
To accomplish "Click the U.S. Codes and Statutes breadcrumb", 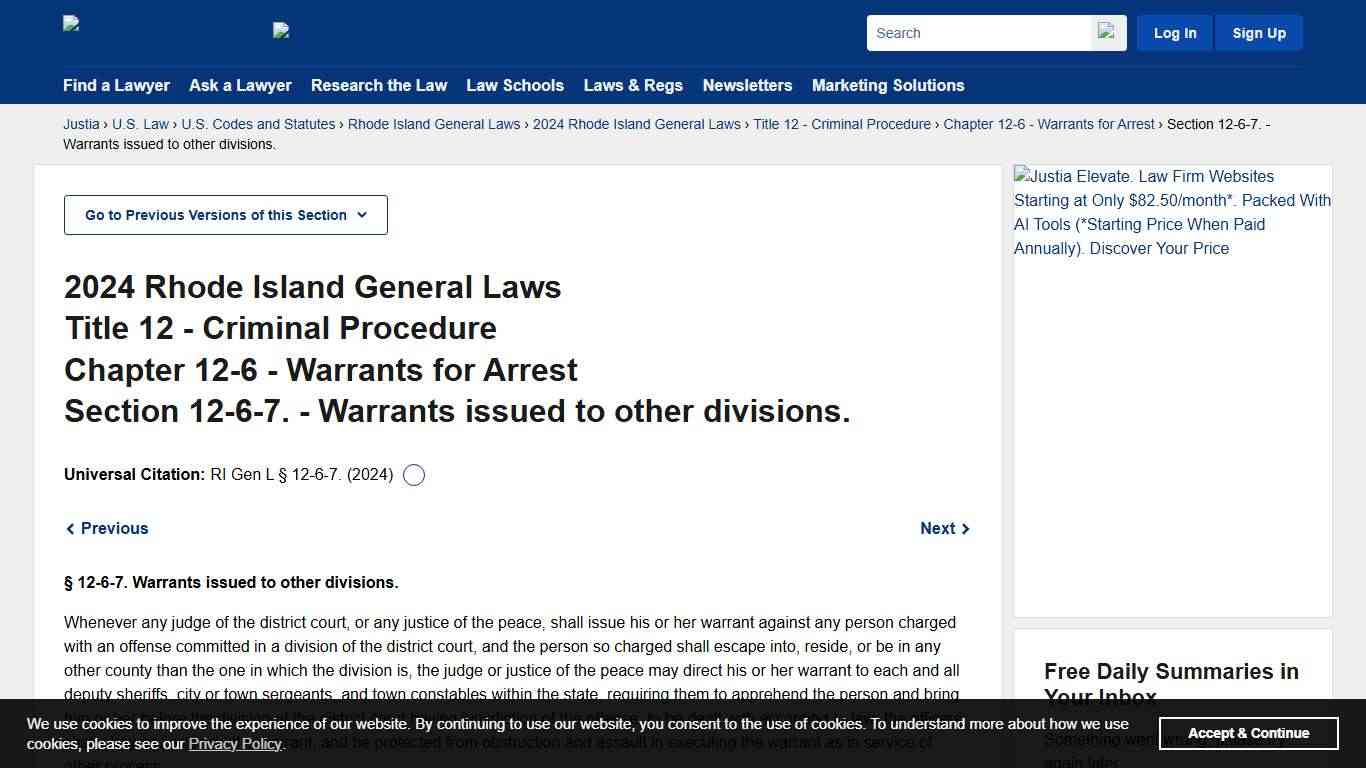I will (258, 124).
